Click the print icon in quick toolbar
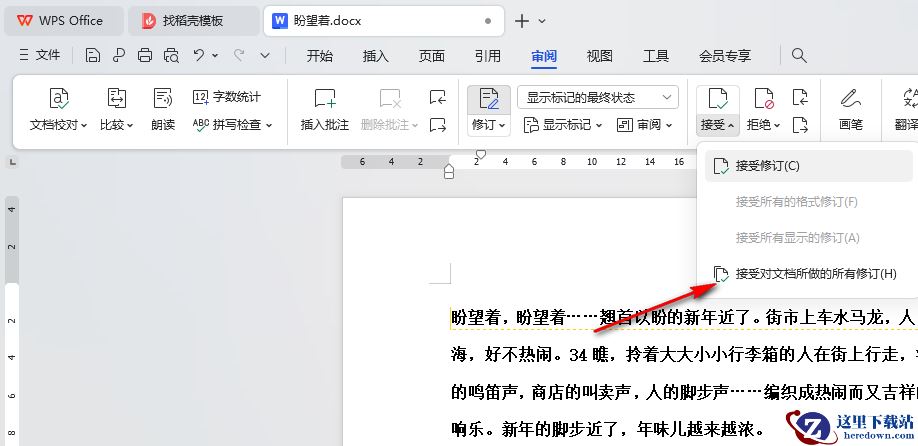Image resolution: width=918 pixels, height=446 pixels. pos(145,56)
